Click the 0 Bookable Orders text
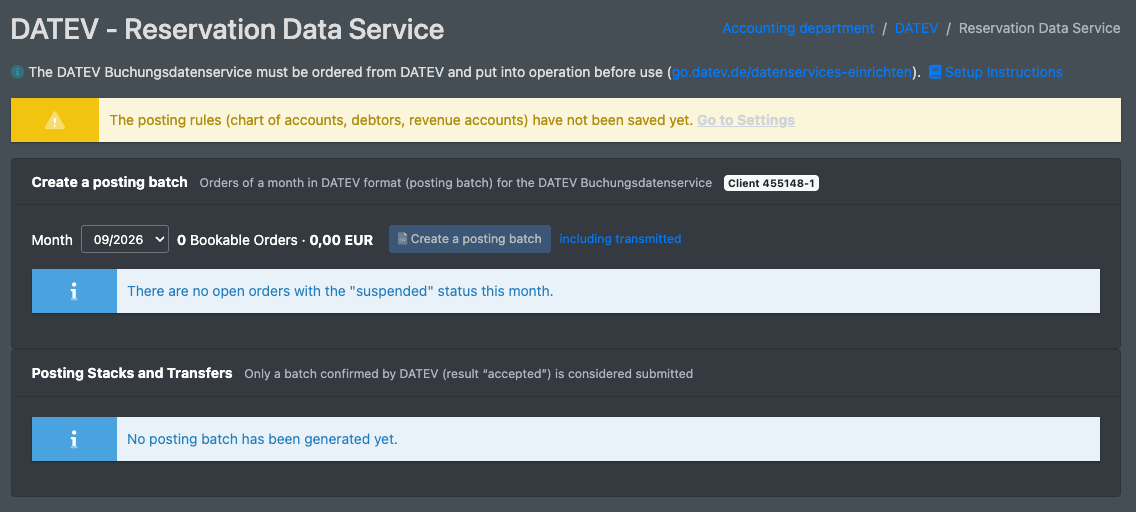Image resolution: width=1136 pixels, height=512 pixels. pyautogui.click(x=237, y=240)
